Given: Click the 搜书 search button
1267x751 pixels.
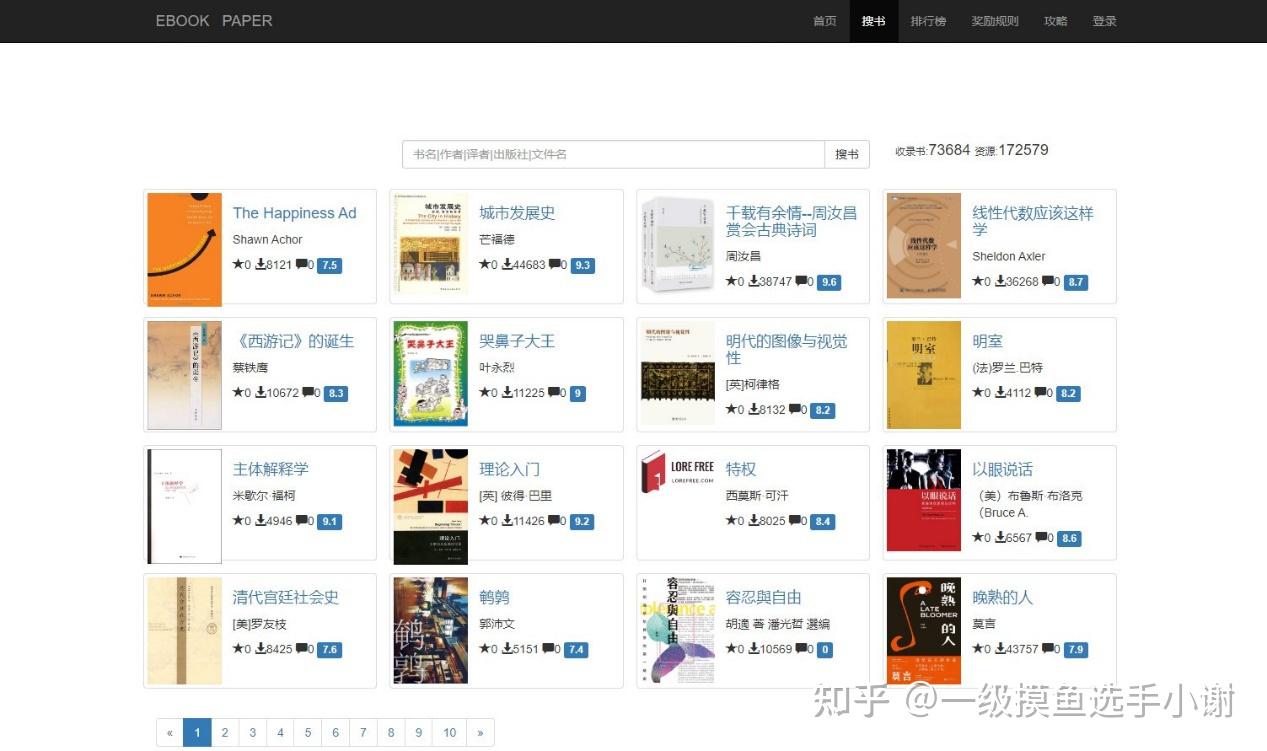Looking at the screenshot, I should pos(847,154).
